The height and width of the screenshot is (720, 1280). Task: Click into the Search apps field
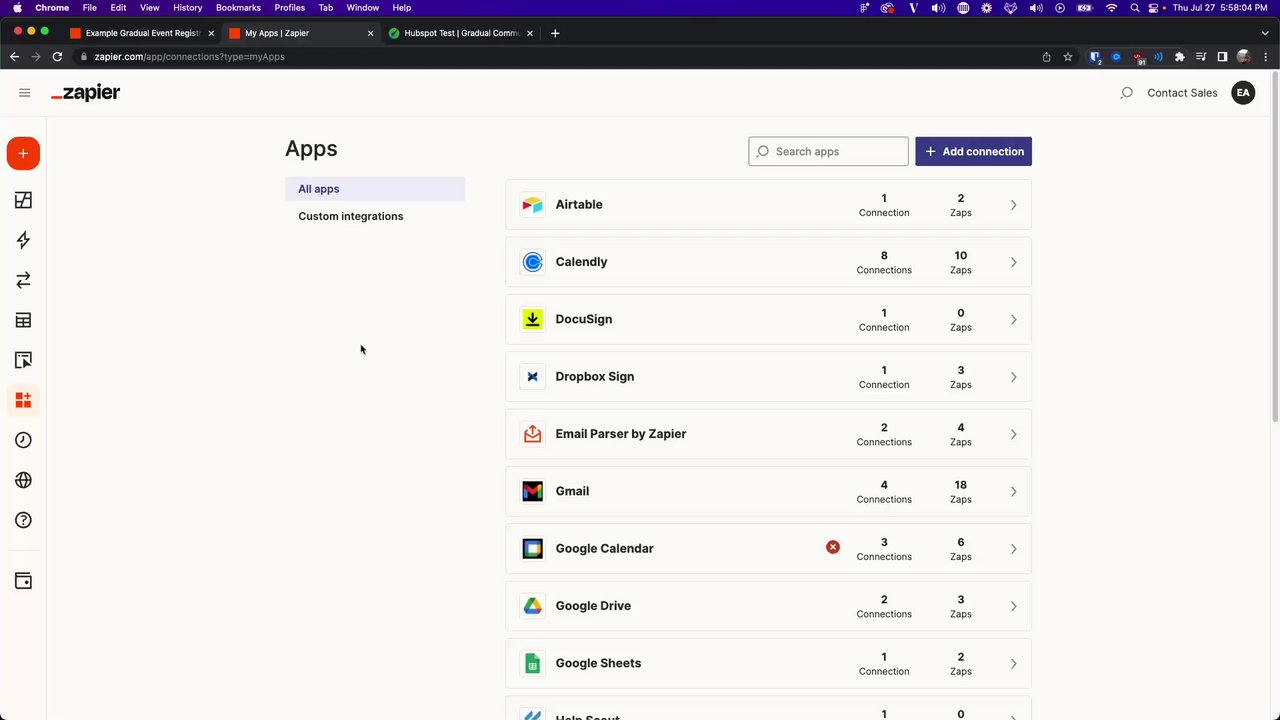828,152
